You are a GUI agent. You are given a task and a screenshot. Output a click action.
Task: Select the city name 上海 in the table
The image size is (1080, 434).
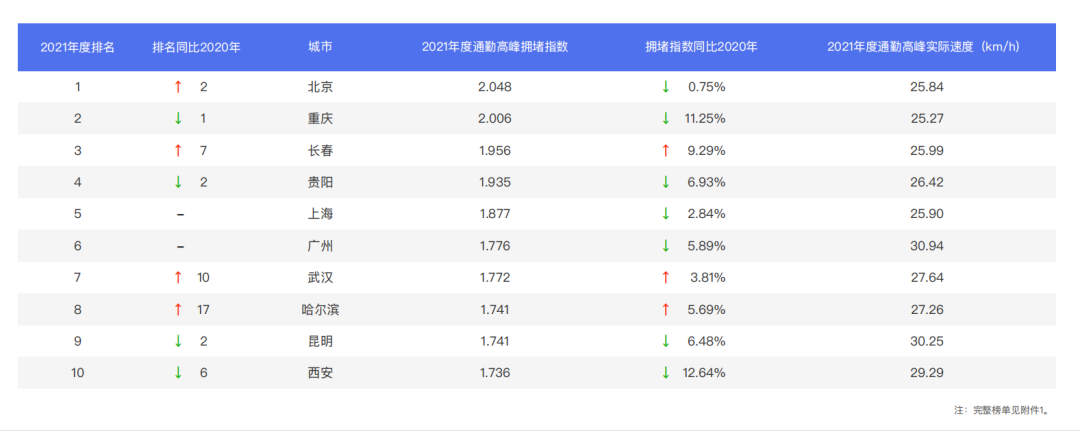point(320,214)
